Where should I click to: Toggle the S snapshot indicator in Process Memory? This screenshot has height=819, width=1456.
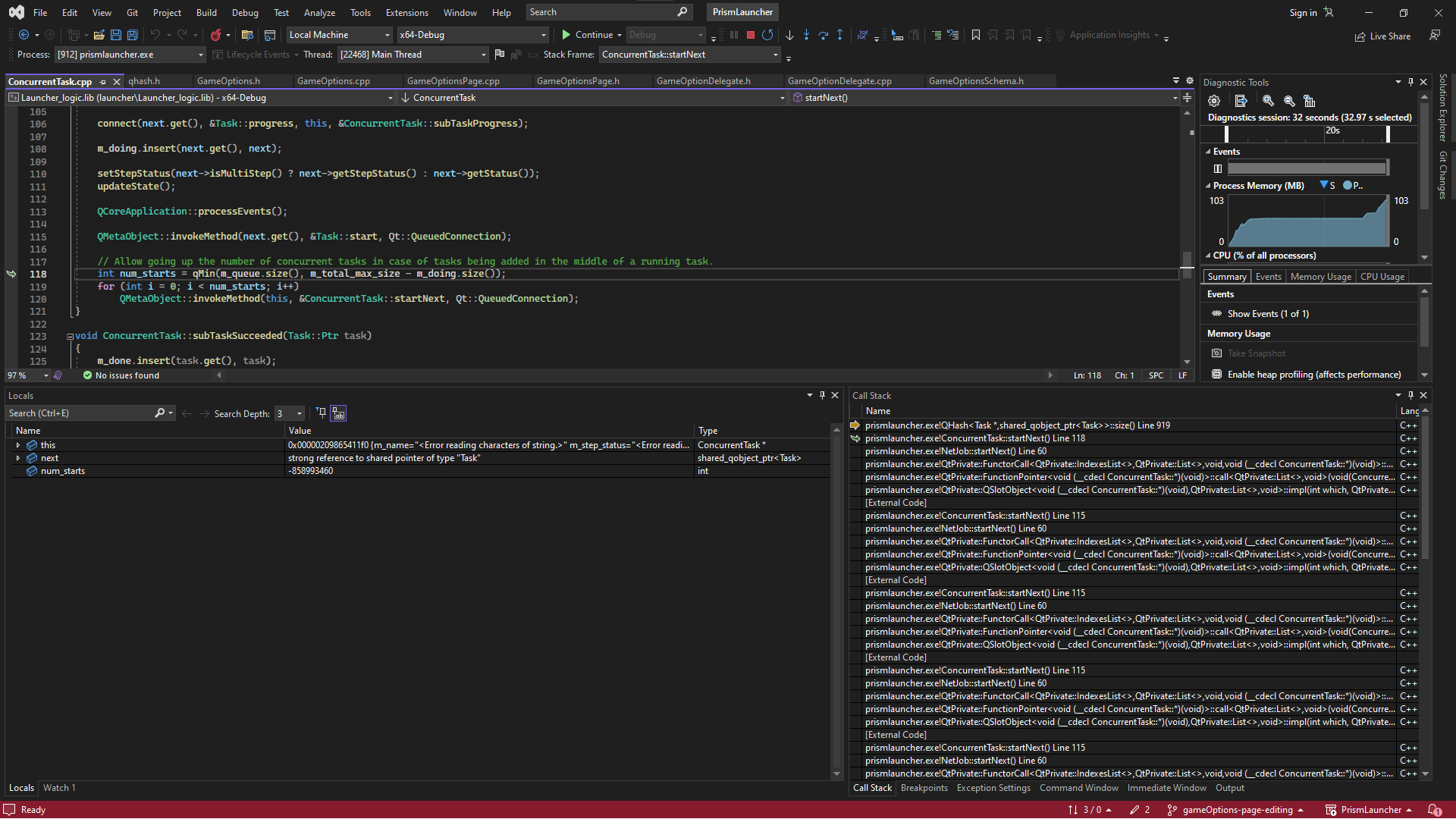(x=1327, y=185)
